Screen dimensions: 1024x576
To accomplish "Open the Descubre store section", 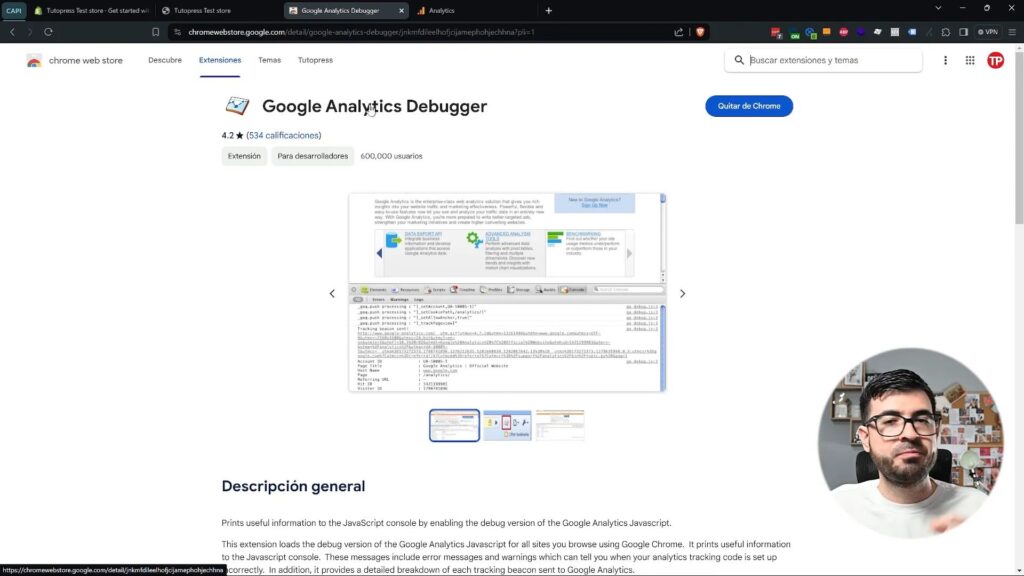I will coord(165,60).
